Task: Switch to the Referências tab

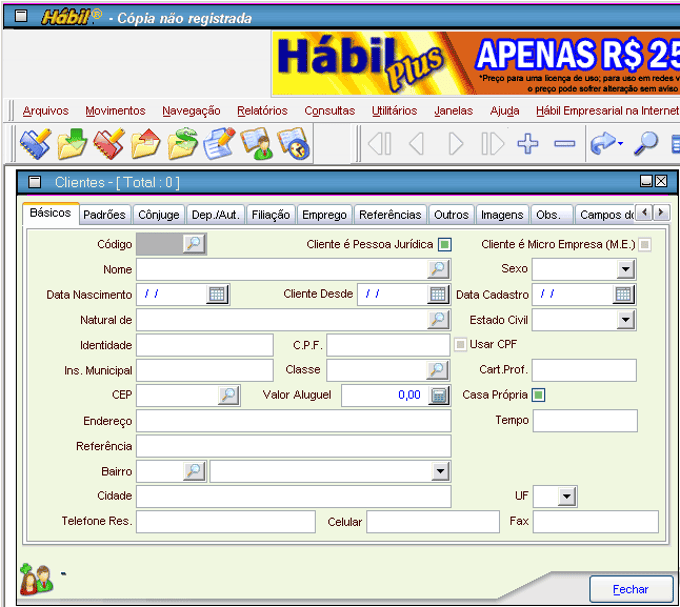Action: coord(390,215)
